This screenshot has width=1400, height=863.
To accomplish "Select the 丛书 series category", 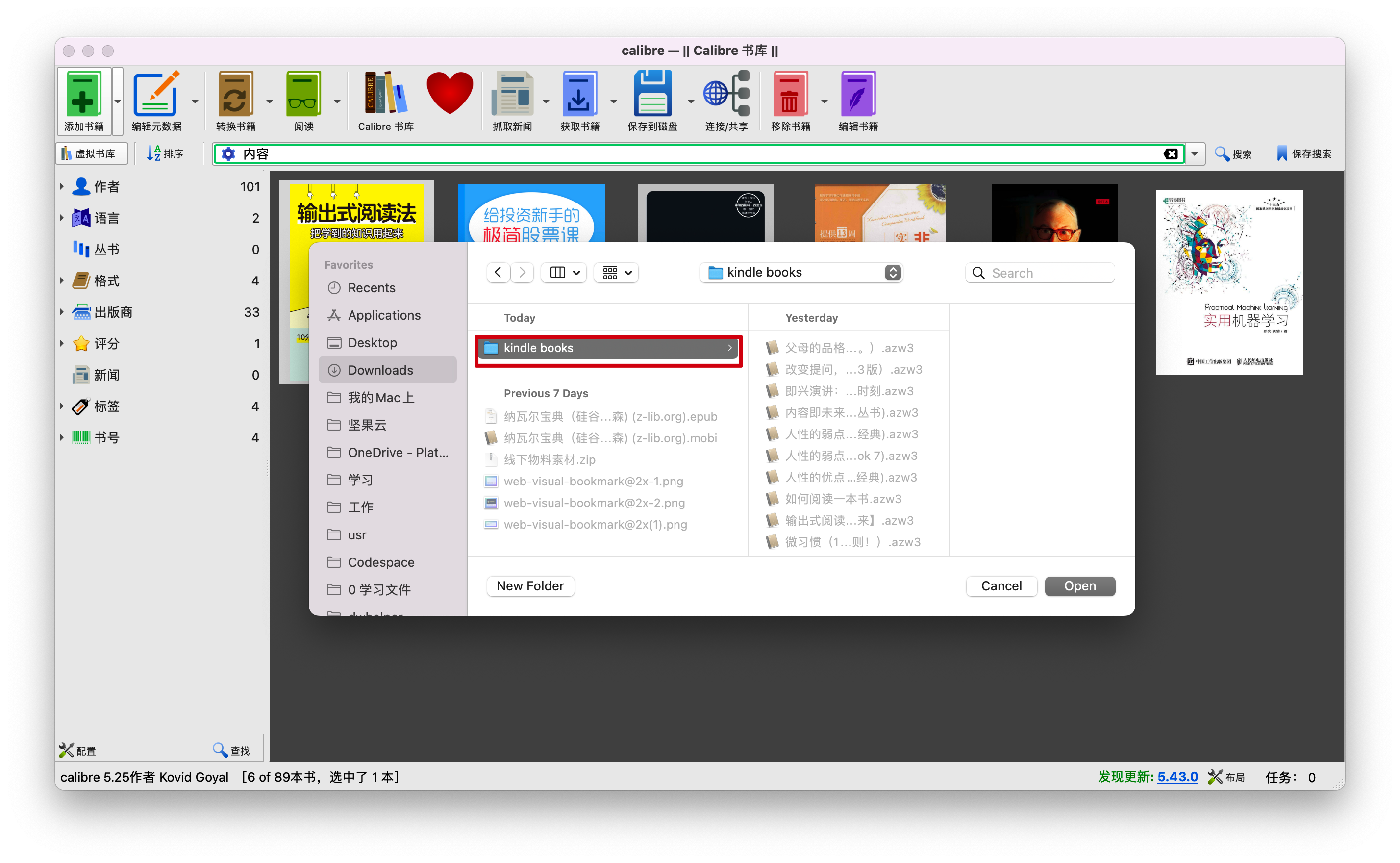I will 160,250.
